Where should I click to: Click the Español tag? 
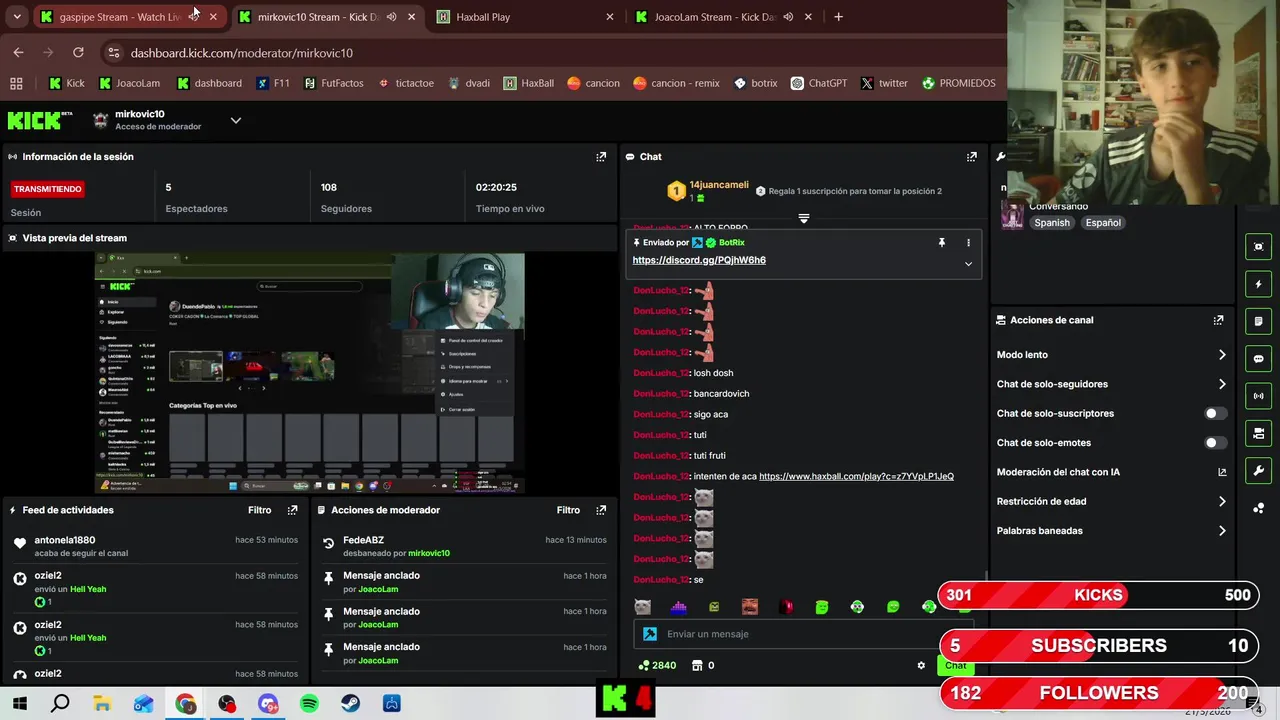1103,223
